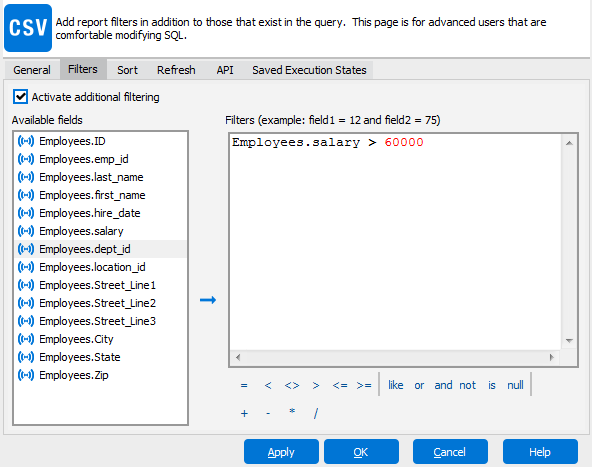Screen dimensions: 592x467
Task: Open the Saved Execution States tab
Action: coord(309,70)
